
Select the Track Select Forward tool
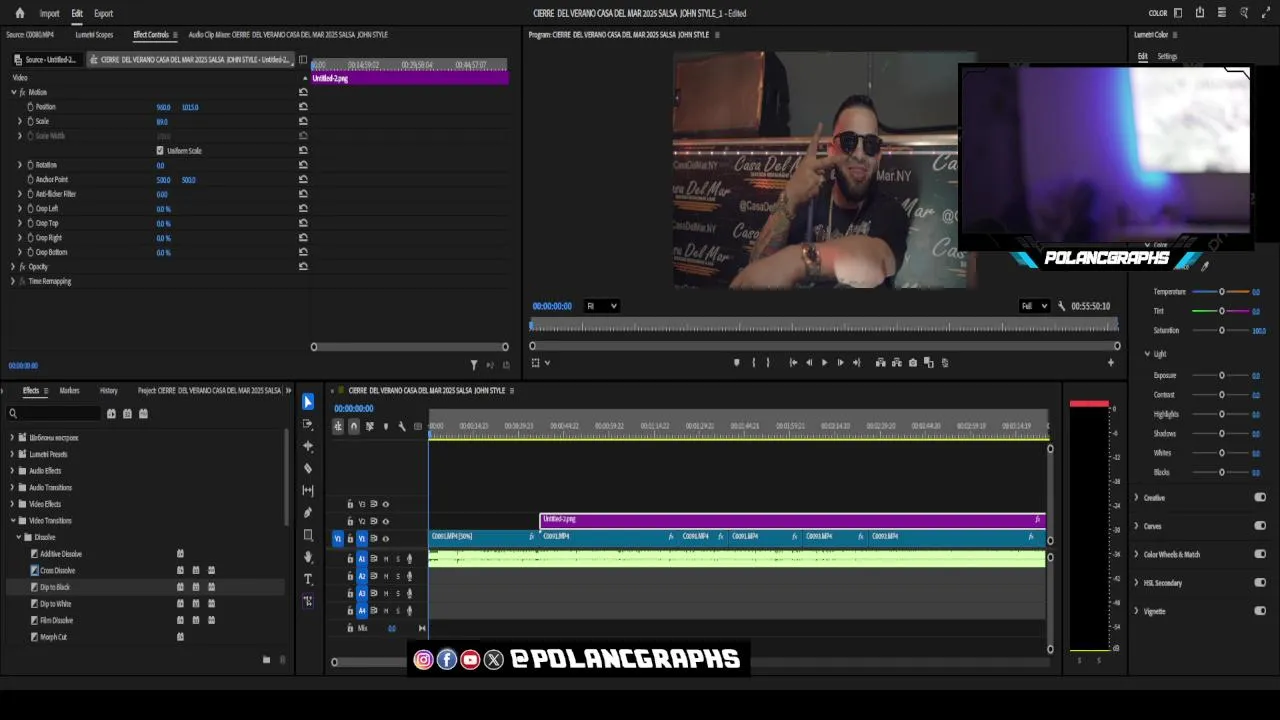pos(308,424)
